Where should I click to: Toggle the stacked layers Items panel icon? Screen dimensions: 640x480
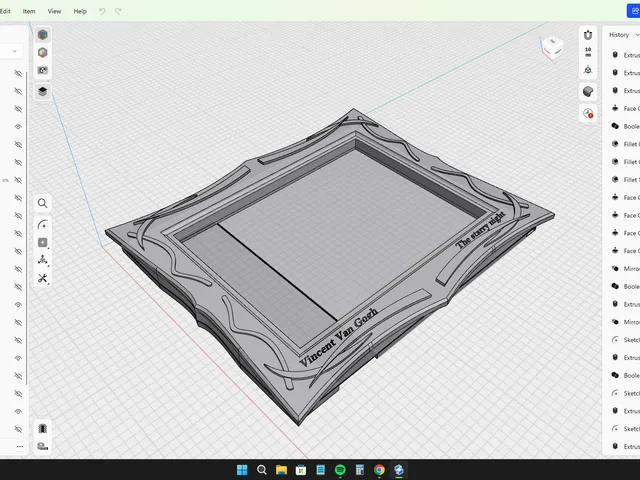(42, 91)
